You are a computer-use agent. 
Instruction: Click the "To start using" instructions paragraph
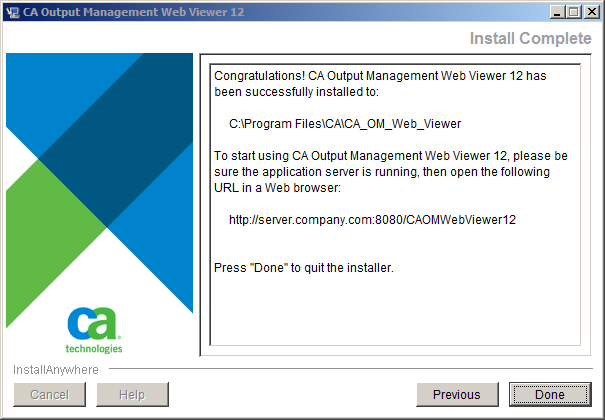pyautogui.click(x=391, y=172)
